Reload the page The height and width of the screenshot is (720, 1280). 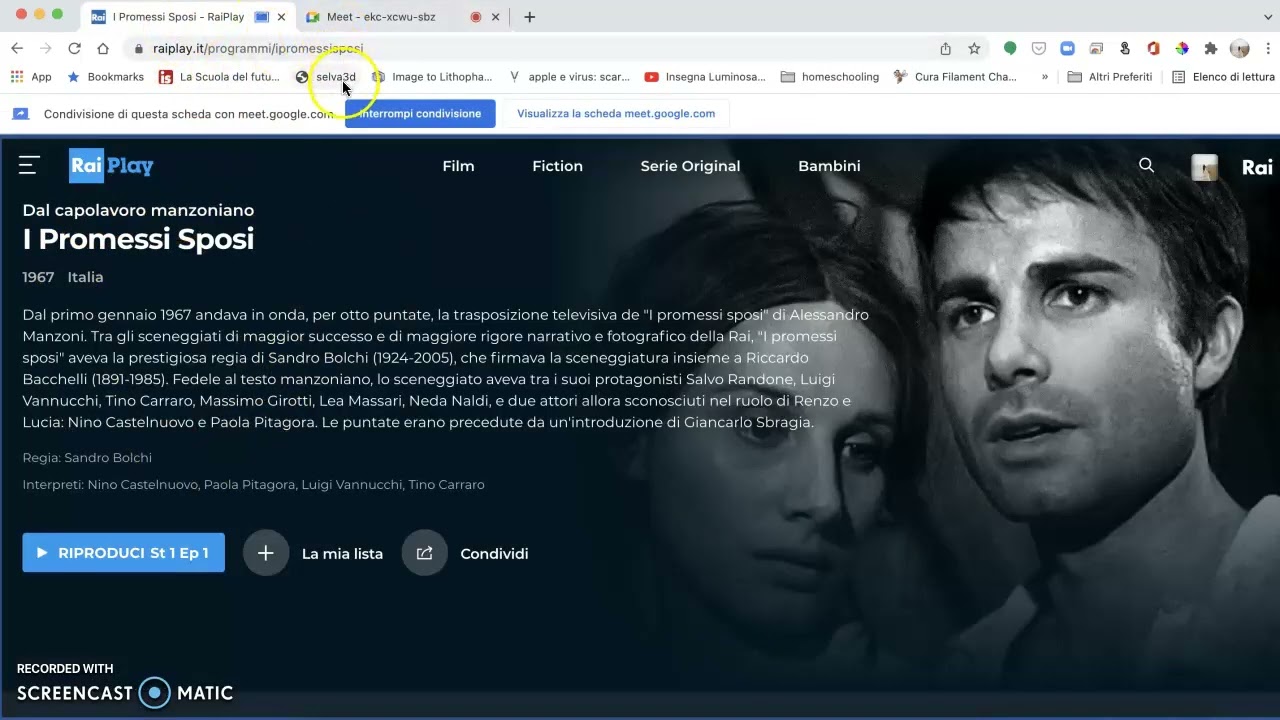(74, 48)
